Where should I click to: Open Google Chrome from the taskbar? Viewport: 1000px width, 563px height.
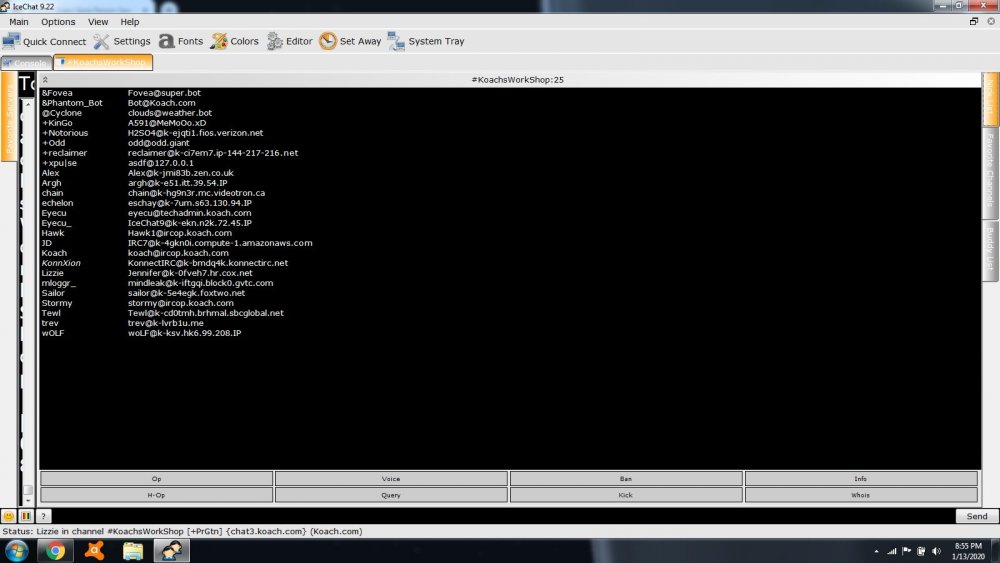55,550
